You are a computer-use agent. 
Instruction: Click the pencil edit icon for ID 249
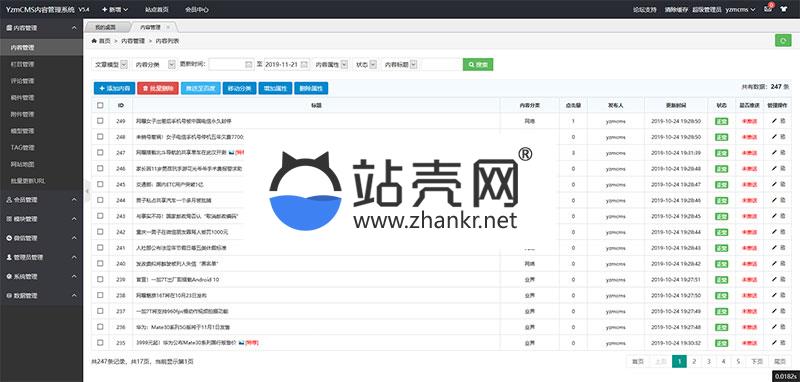point(774,121)
